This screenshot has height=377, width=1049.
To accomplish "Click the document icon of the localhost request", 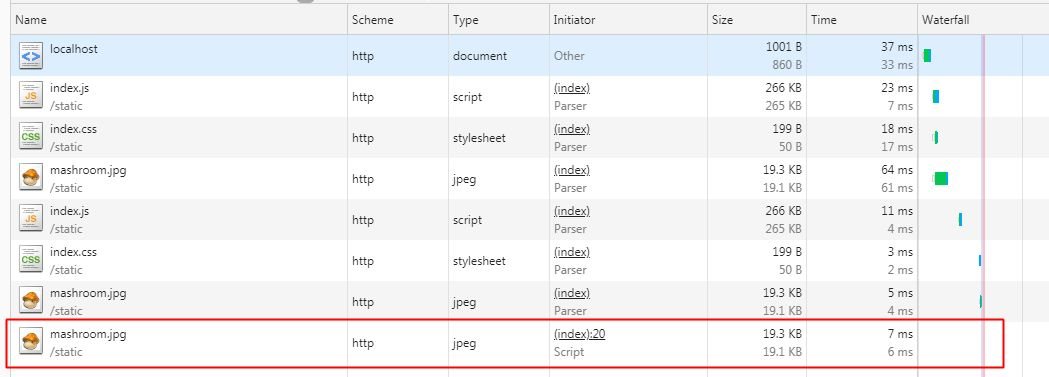I will point(31,56).
